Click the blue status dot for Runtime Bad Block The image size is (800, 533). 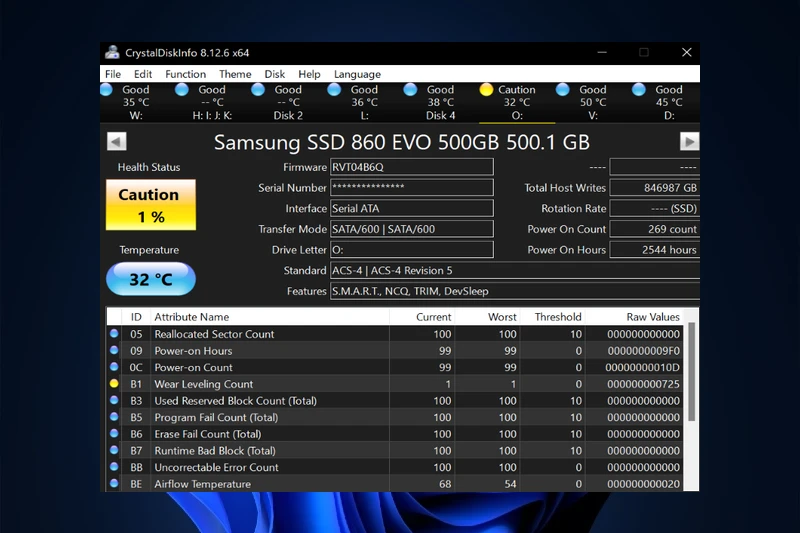click(114, 450)
